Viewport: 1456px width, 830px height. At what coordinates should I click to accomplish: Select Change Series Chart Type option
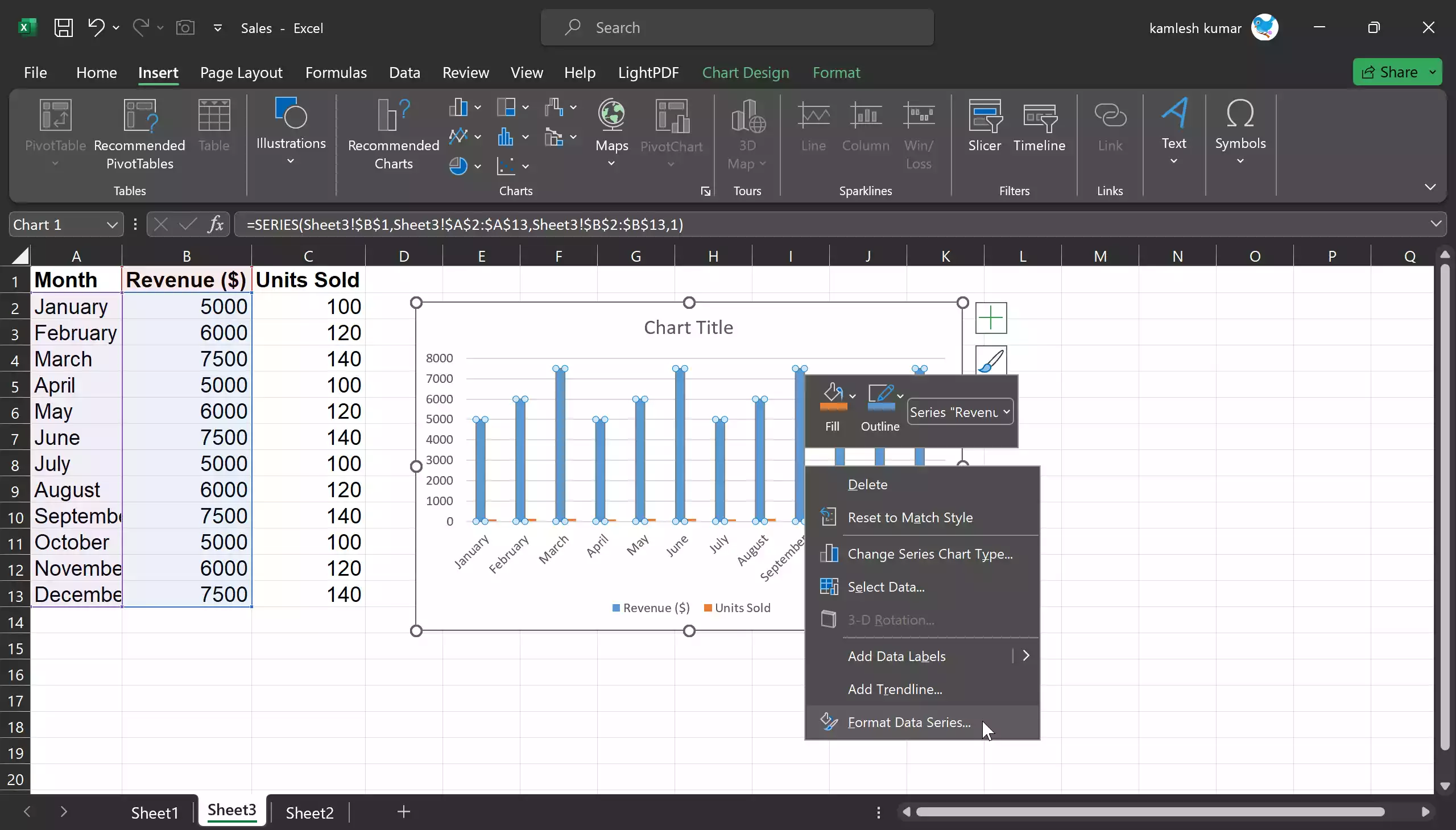pos(929,554)
